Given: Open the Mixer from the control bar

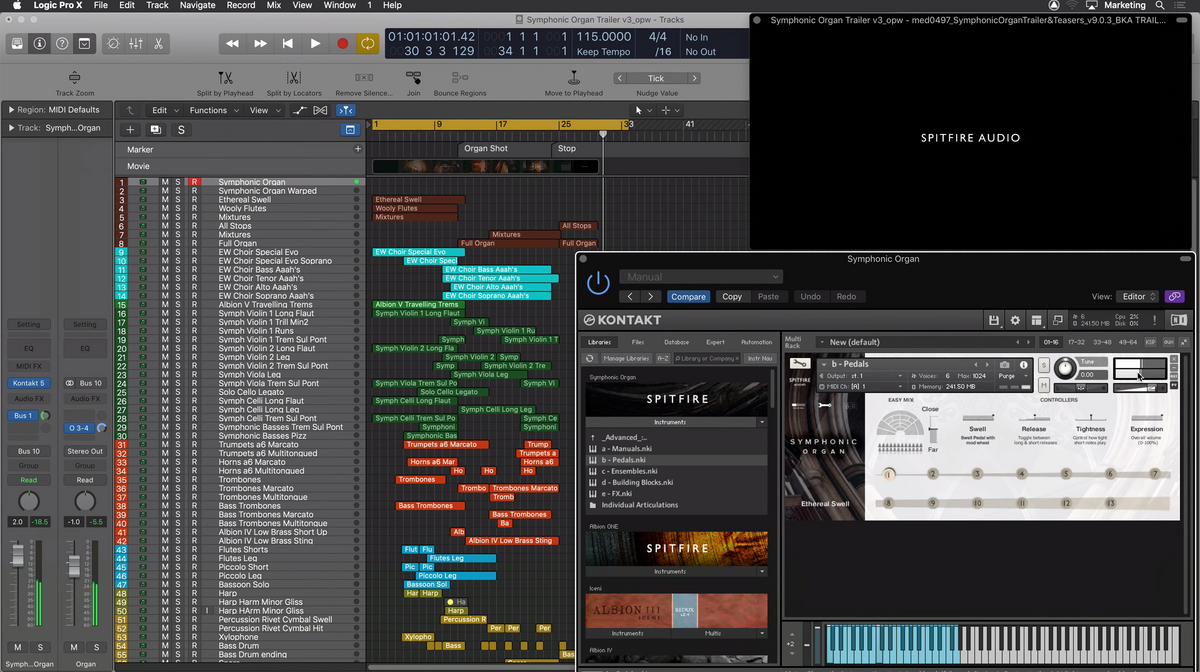Looking at the screenshot, I should click(x=136, y=44).
